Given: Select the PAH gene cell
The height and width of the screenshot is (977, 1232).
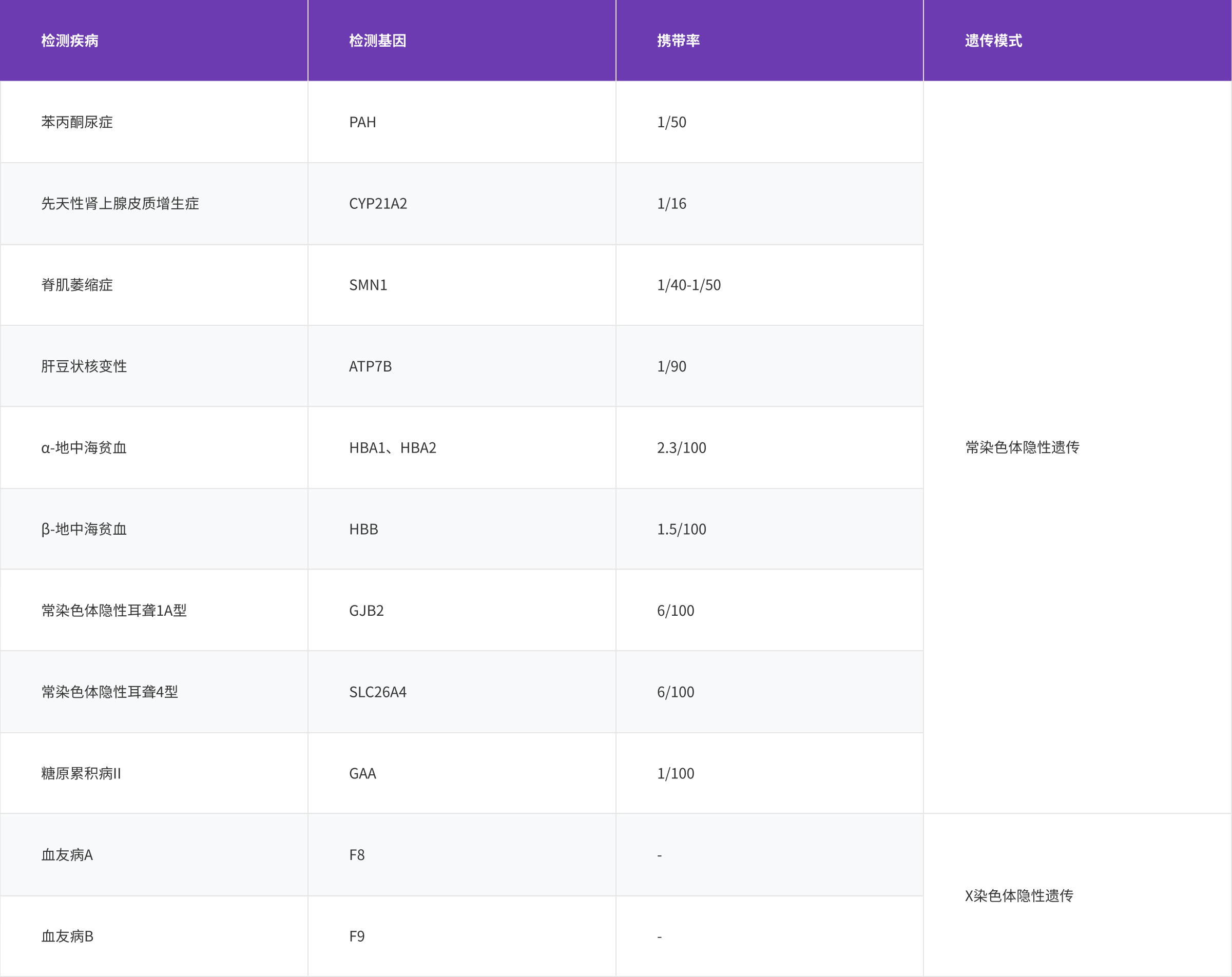Looking at the screenshot, I should click(362, 122).
